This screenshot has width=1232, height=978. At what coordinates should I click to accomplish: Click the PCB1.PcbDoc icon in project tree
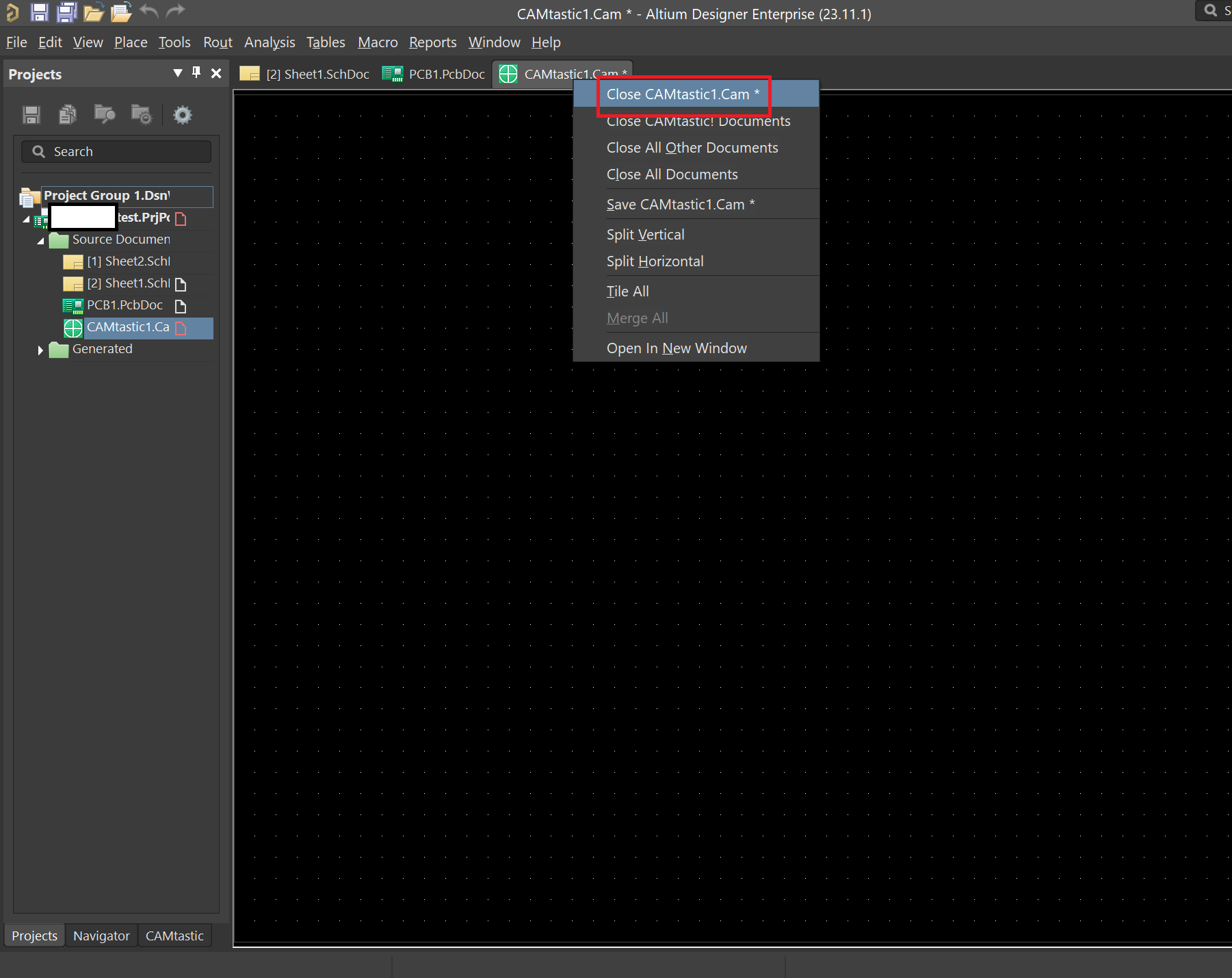(x=73, y=306)
